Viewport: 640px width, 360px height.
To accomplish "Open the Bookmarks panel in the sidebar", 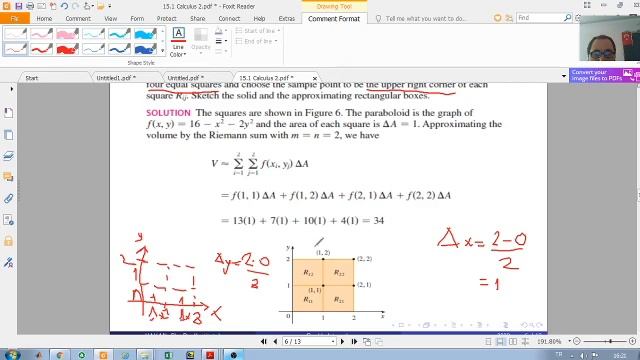I will [x=9, y=113].
